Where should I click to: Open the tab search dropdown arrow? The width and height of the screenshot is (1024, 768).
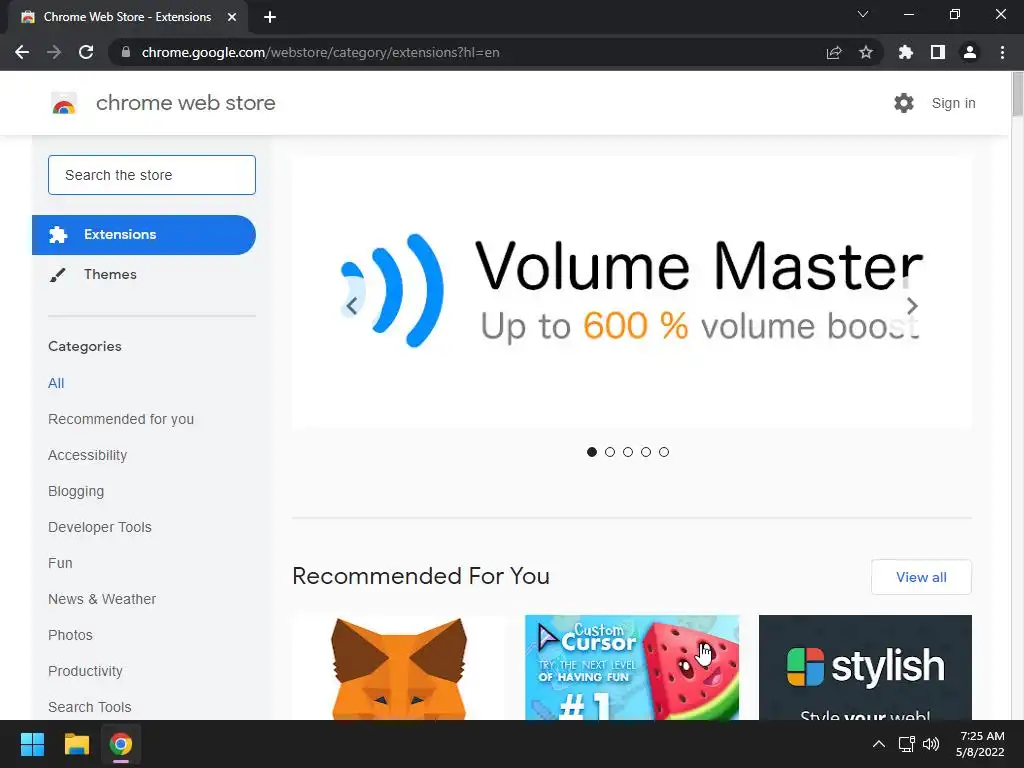863,14
